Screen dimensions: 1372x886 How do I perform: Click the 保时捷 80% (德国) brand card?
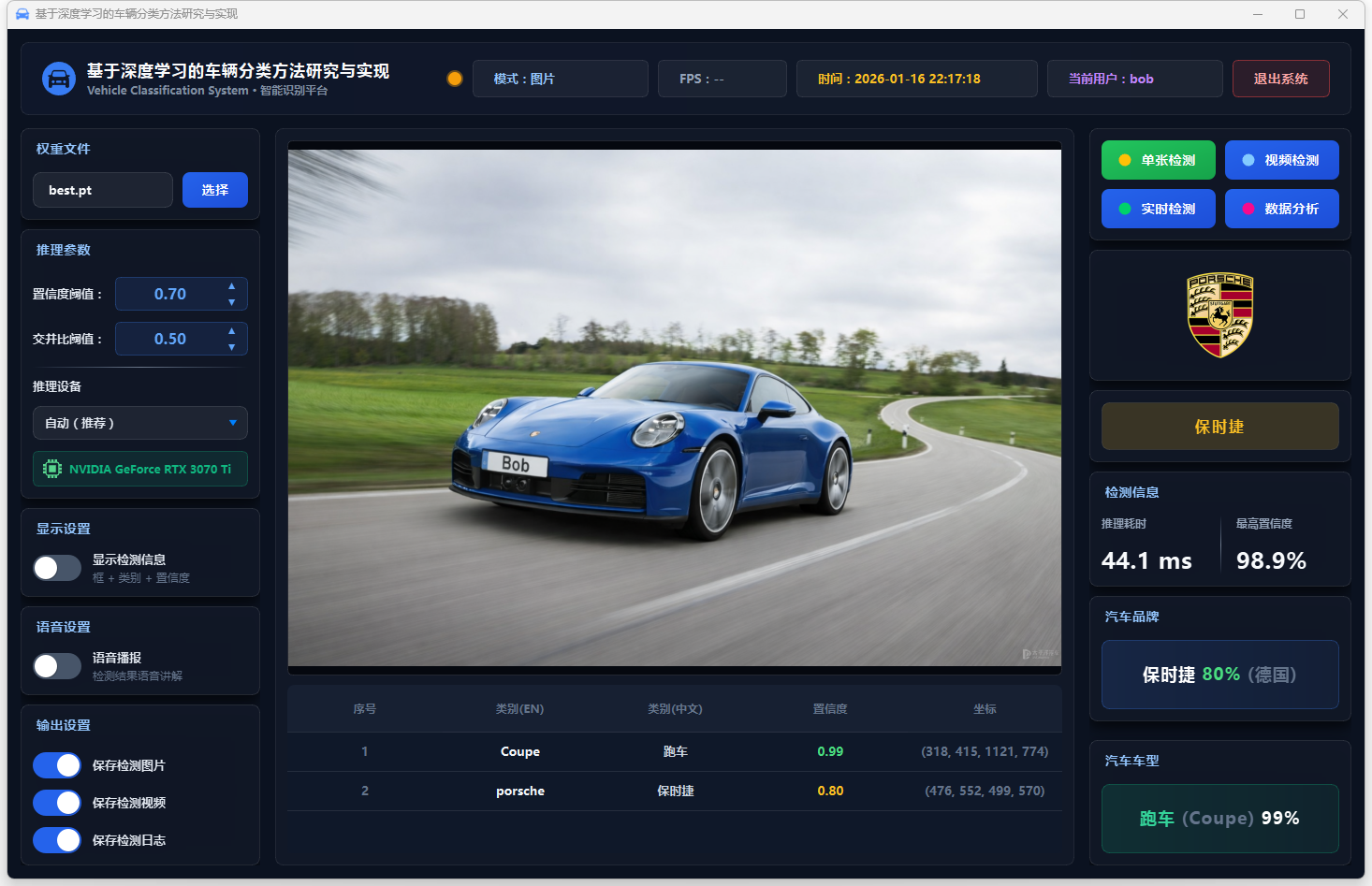[x=1220, y=675]
